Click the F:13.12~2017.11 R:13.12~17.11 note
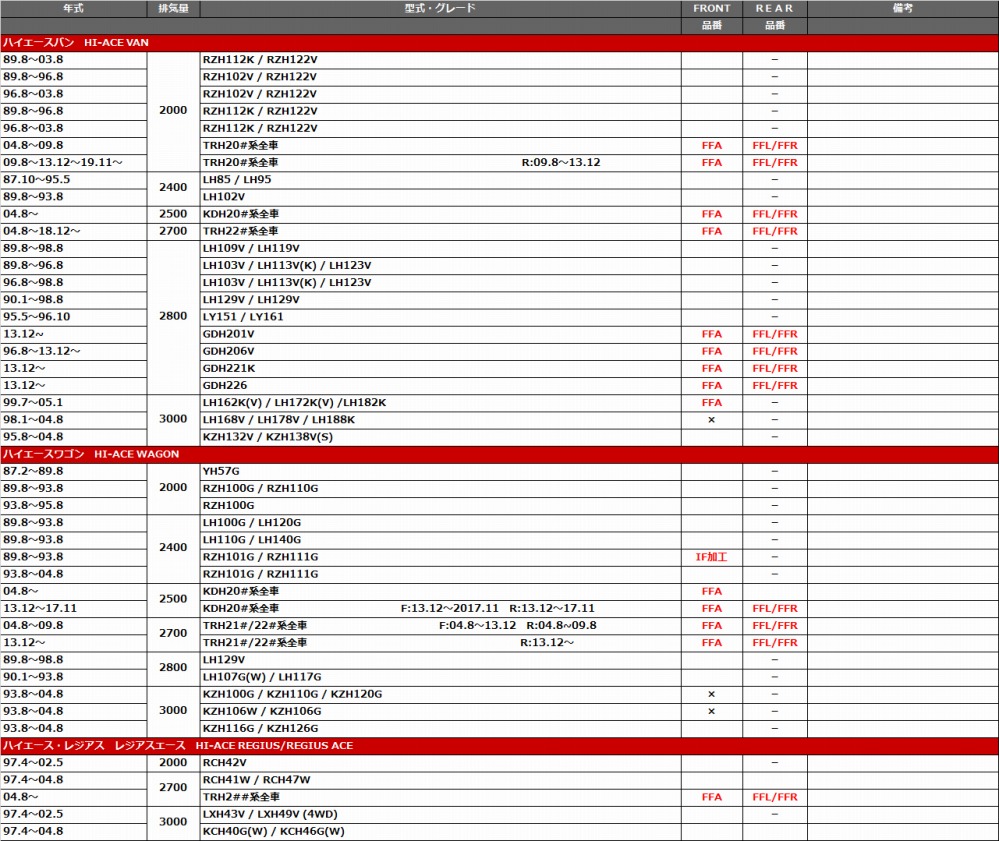The height and width of the screenshot is (841, 999). (498, 608)
